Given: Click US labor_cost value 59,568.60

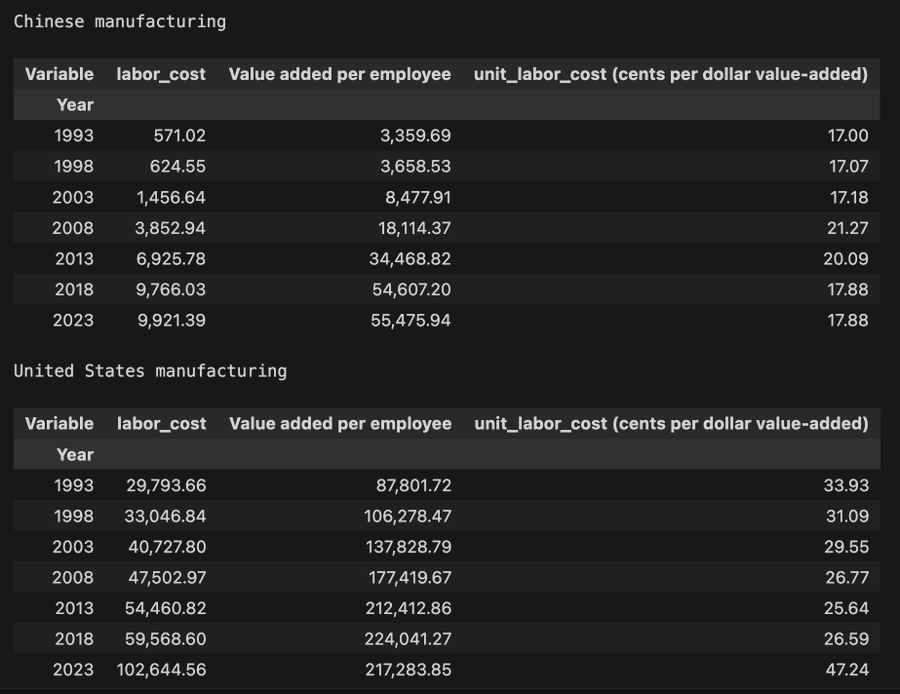Looking at the screenshot, I should pos(166,639).
